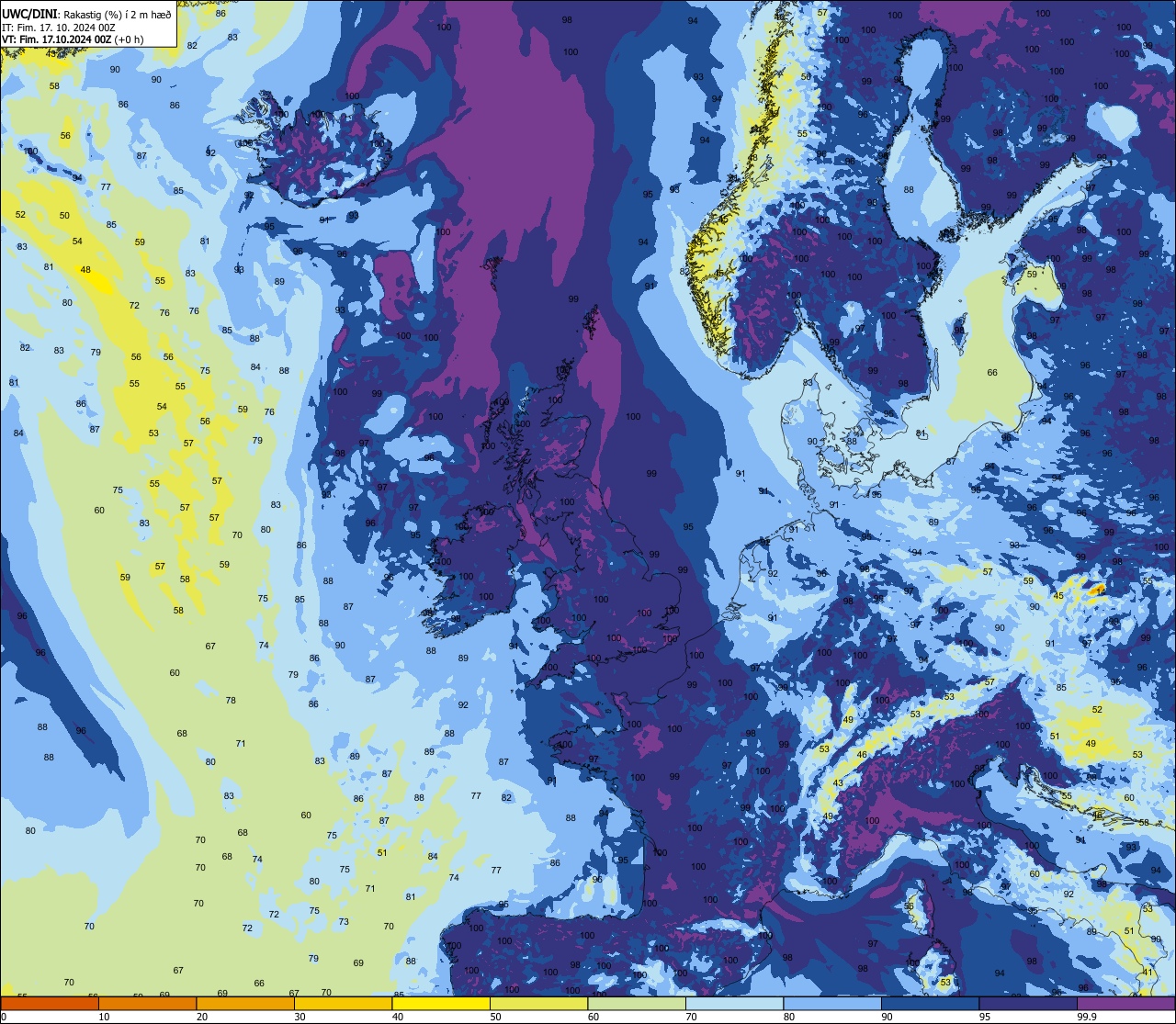
Task: Click the 40–50% bright yellow legend swatch
Action: 441,1004
